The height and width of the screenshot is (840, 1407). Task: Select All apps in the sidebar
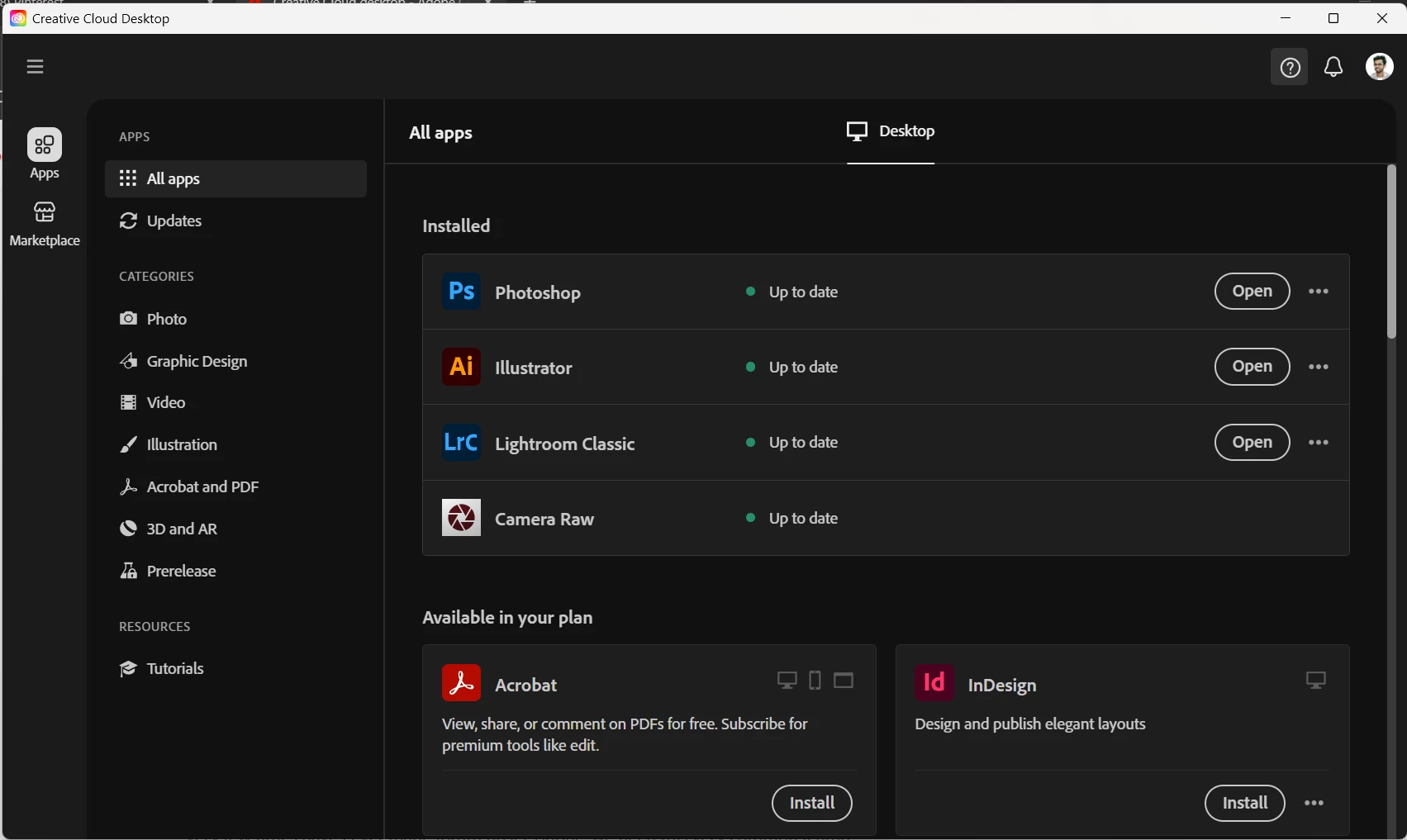point(235,179)
